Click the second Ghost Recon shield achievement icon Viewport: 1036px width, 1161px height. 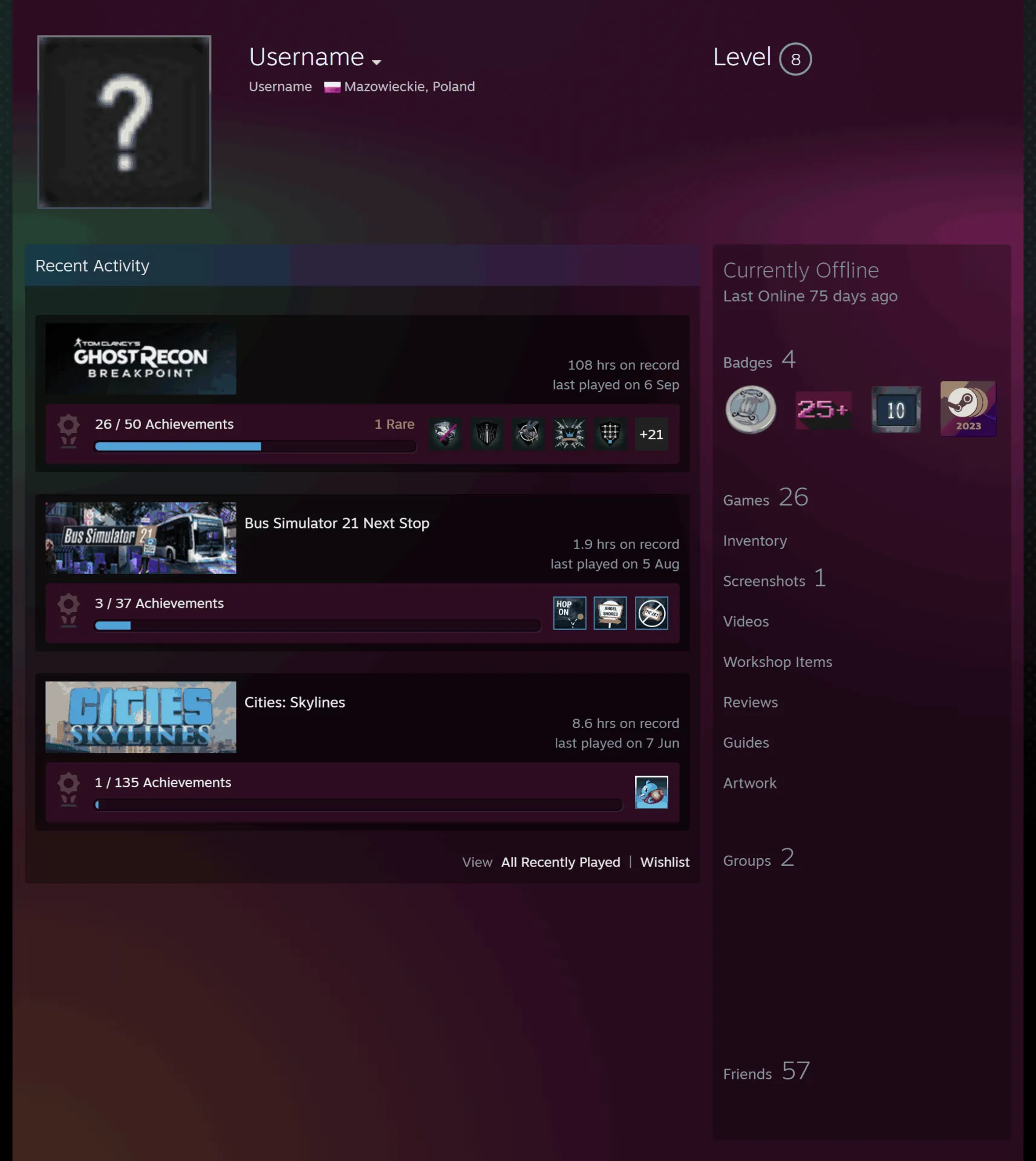pos(486,434)
